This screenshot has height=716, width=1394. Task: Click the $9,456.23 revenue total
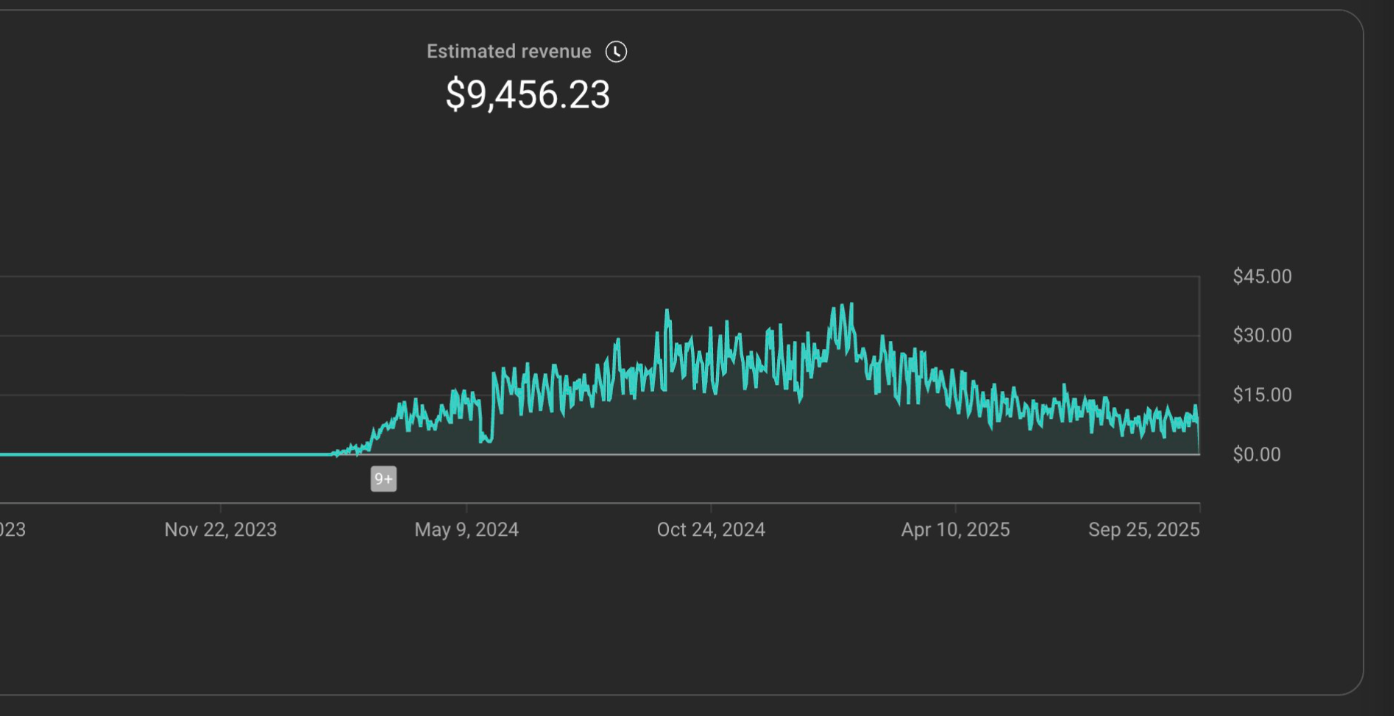tap(527, 96)
